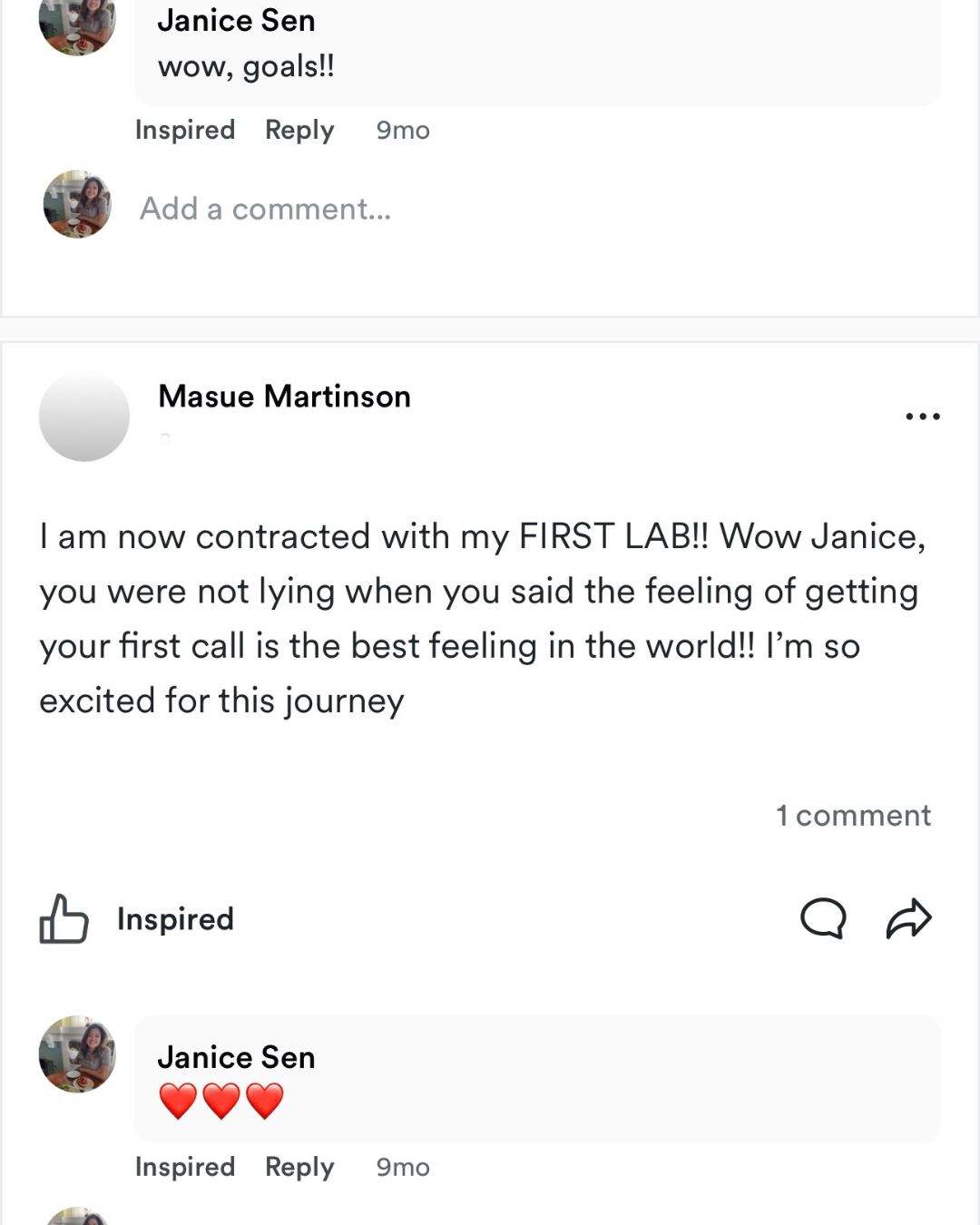Click the thumbs-up icon on Masue's post
980x1225 pixels.
(x=64, y=919)
